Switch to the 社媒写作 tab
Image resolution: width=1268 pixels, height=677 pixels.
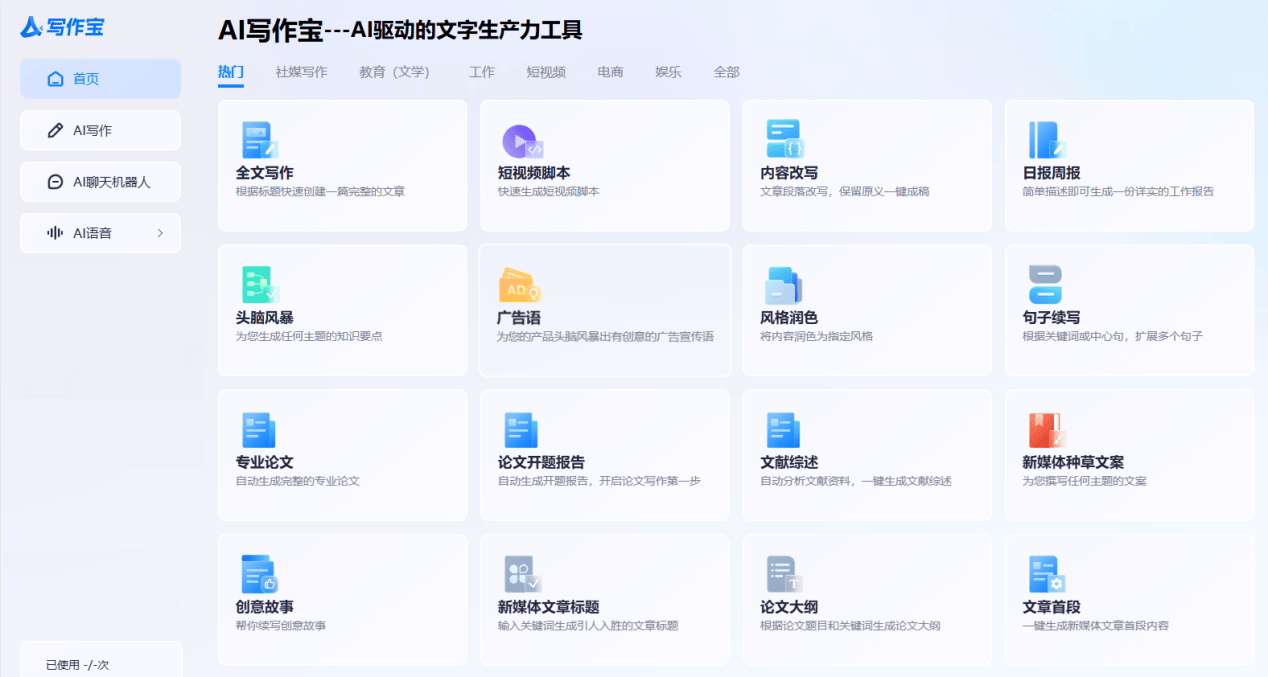pos(301,72)
